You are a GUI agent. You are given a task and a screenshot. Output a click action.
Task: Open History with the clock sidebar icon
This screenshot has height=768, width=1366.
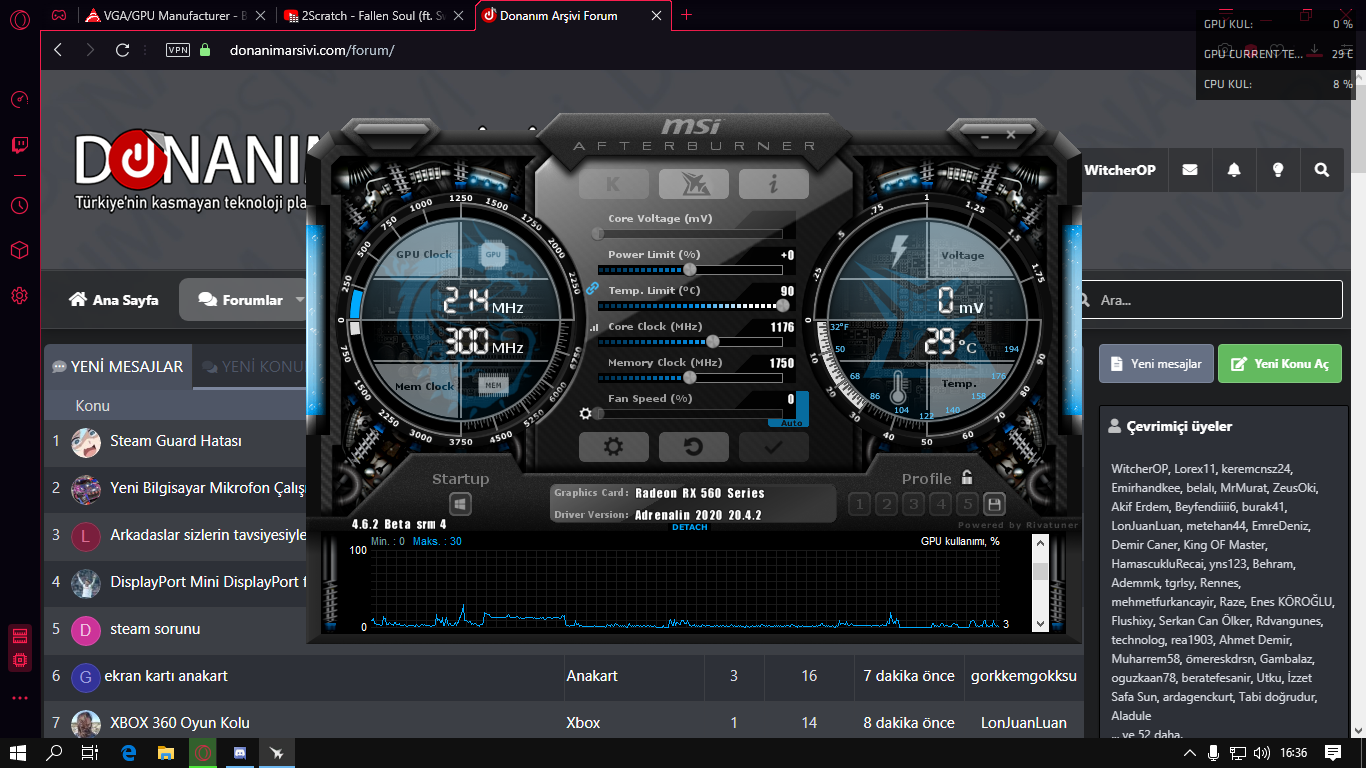19,205
